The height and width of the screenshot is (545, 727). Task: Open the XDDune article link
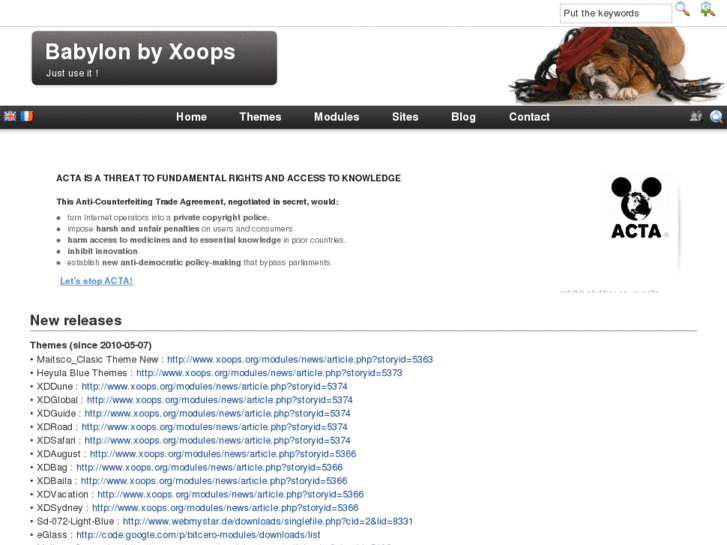pos(215,386)
